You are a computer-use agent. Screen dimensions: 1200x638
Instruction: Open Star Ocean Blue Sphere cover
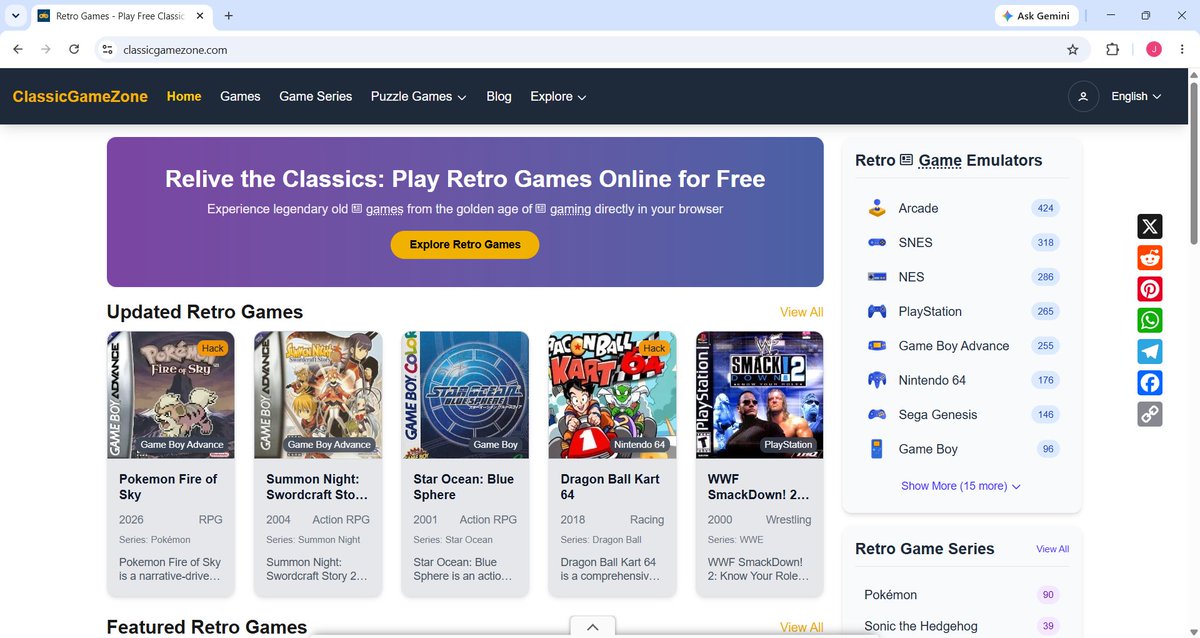(465, 395)
